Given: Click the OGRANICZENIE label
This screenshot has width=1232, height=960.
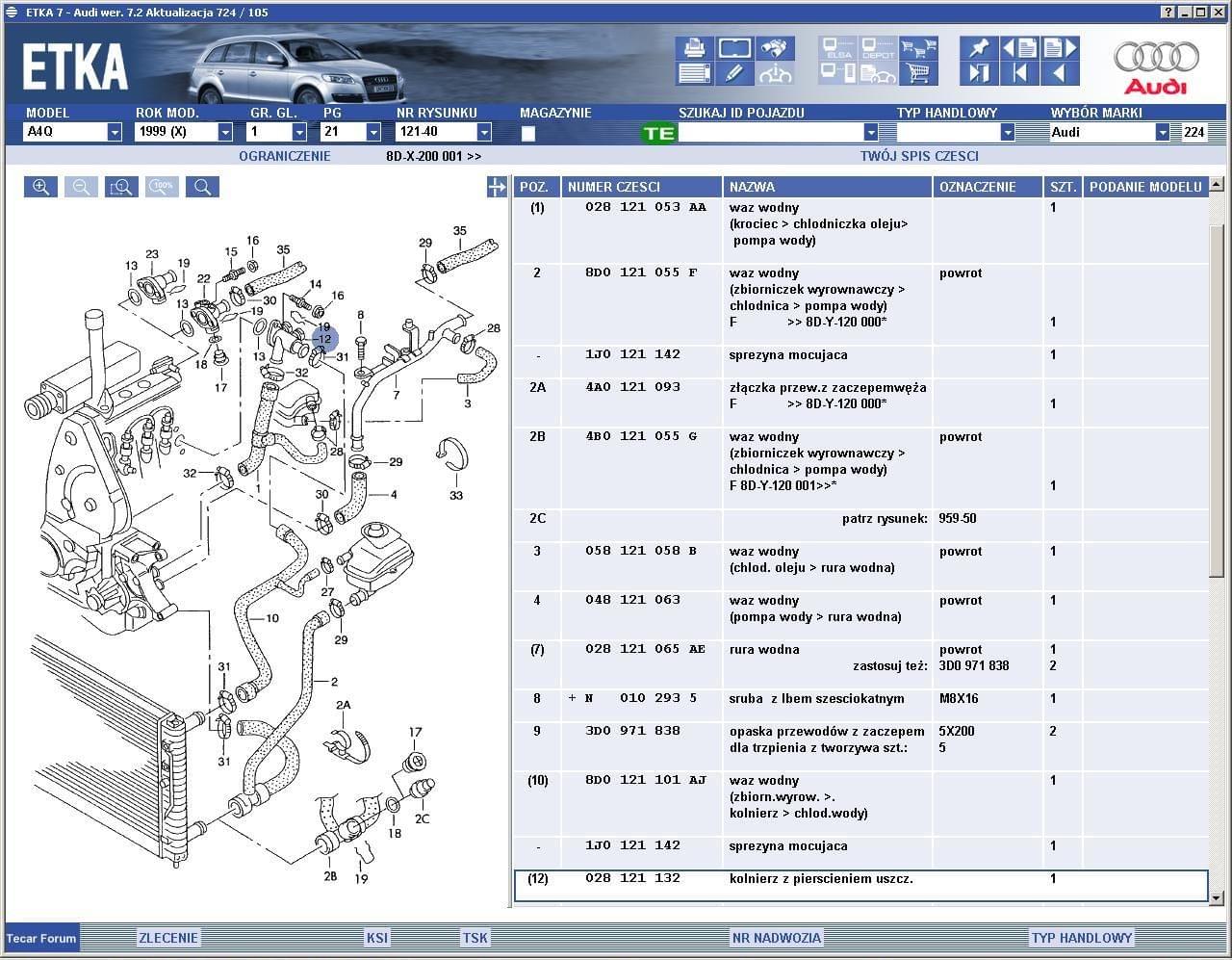Looking at the screenshot, I should [x=285, y=156].
